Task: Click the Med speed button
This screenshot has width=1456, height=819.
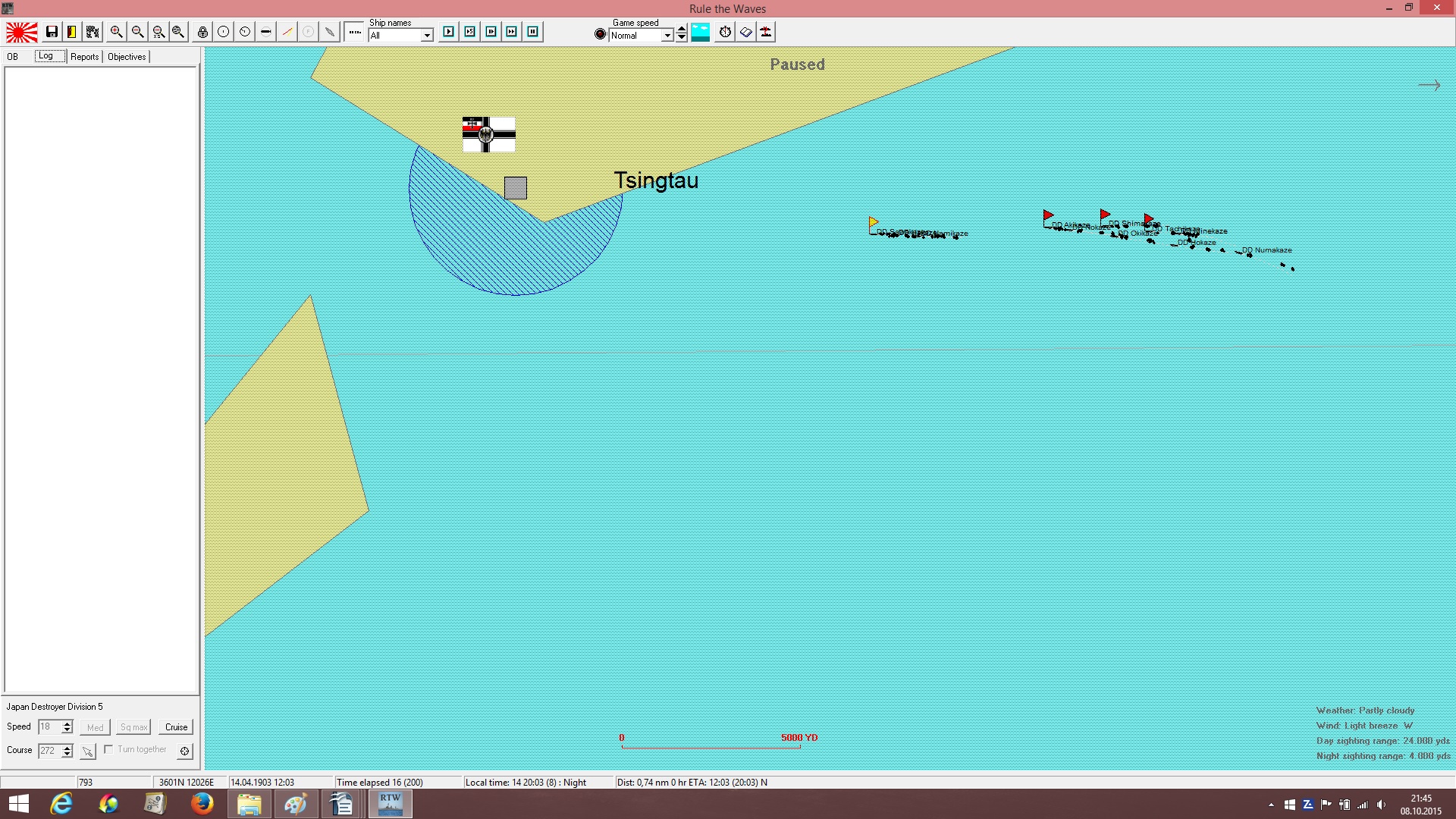Action: [96, 727]
